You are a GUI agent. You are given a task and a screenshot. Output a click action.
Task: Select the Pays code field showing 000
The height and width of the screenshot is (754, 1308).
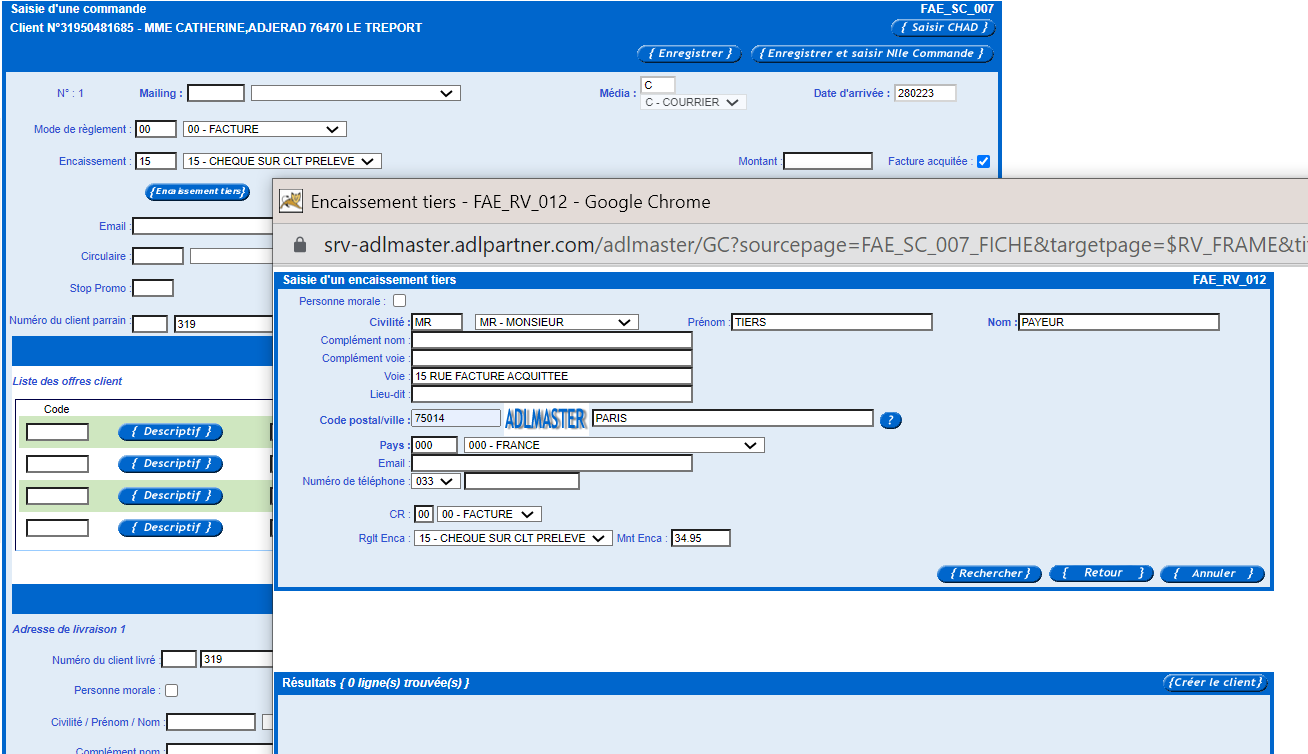[435, 445]
